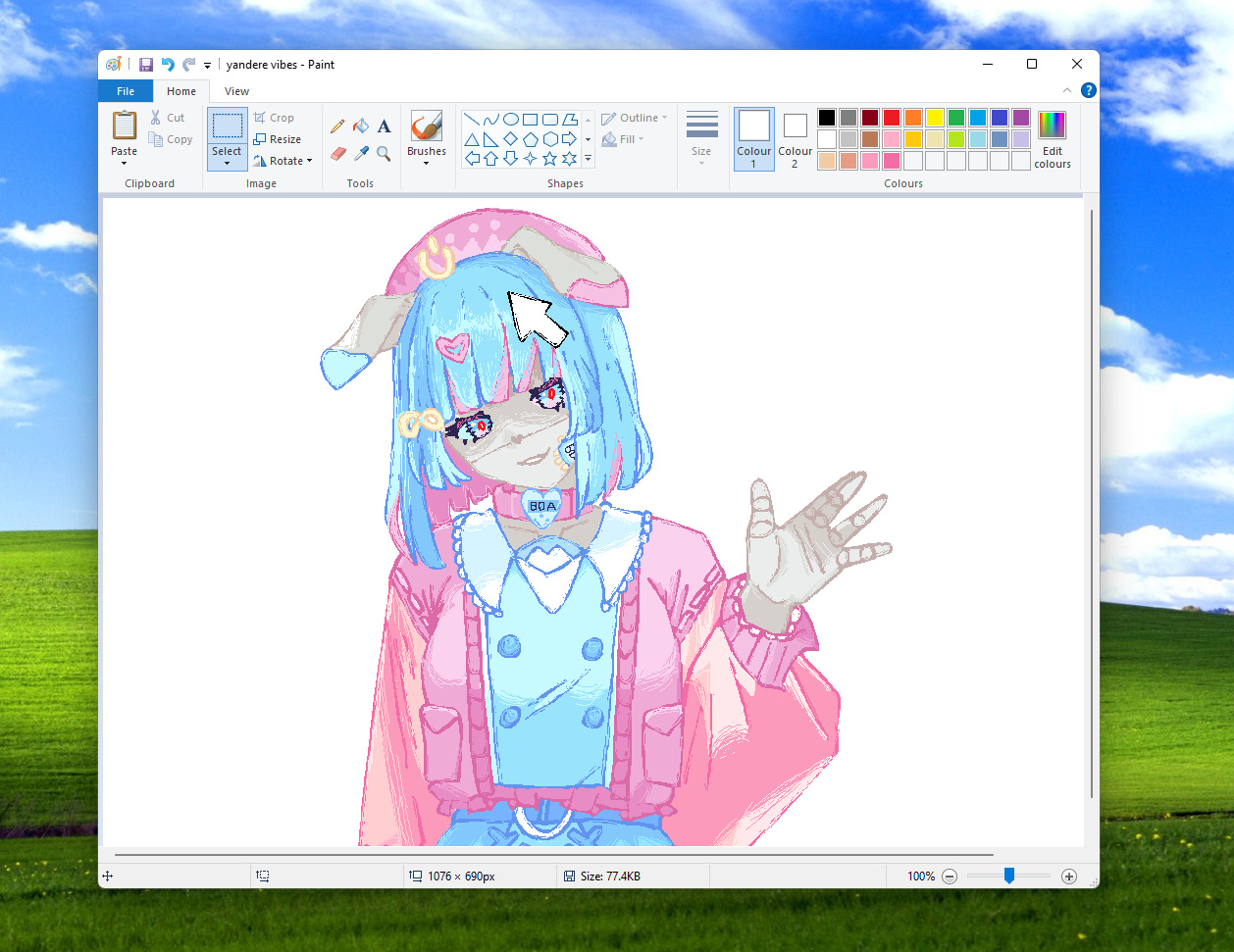Image resolution: width=1234 pixels, height=952 pixels.
Task: Activate the Eraser tool
Action: [337, 154]
